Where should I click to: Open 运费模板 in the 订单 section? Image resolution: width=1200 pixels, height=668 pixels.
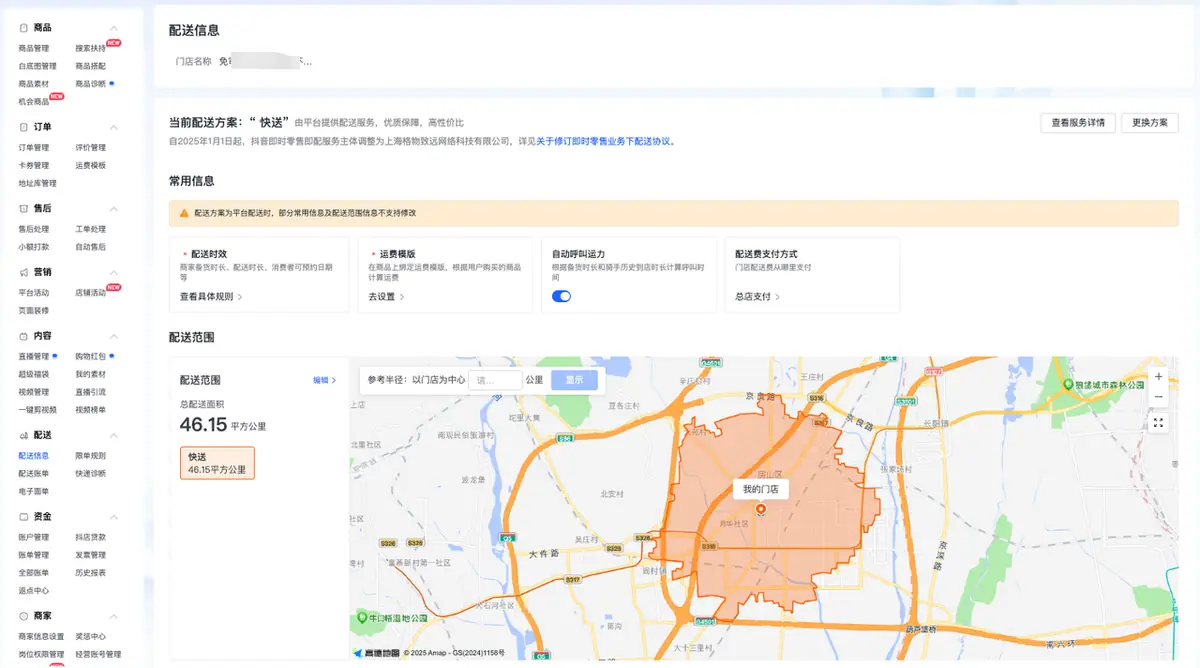(90, 165)
